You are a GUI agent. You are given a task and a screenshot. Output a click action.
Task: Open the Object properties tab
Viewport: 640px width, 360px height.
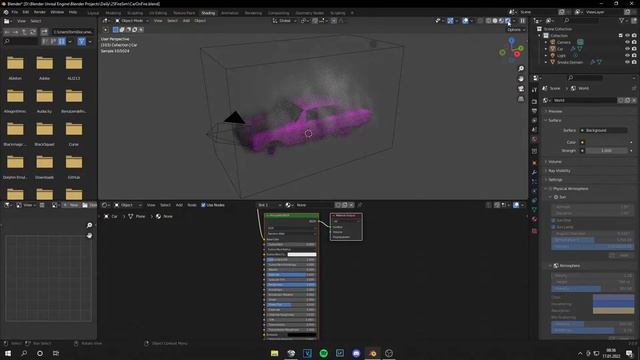tap(534, 163)
